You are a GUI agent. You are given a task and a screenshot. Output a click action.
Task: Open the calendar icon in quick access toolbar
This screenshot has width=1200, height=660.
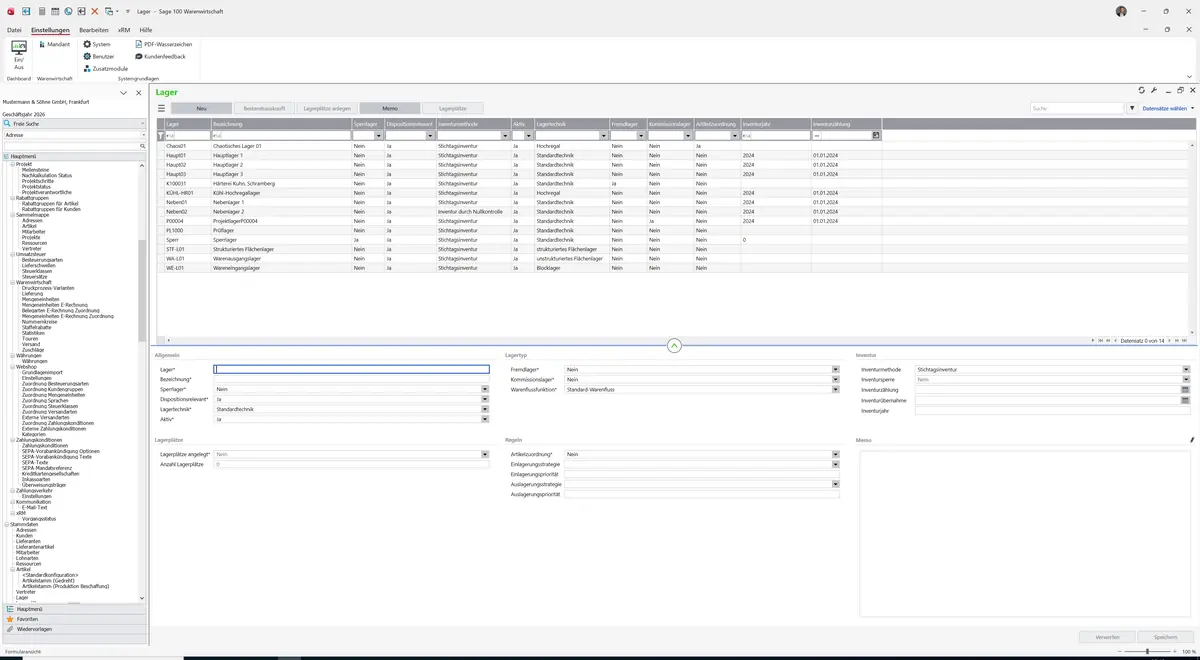click(x=55, y=11)
